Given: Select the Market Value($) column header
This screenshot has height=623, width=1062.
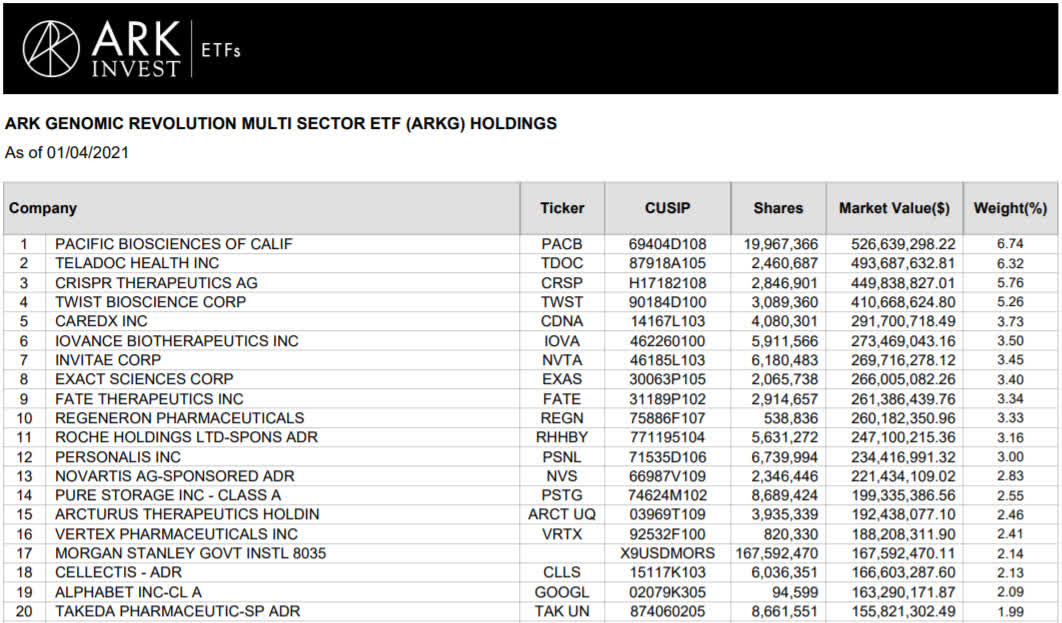Looking at the screenshot, I should (894, 209).
